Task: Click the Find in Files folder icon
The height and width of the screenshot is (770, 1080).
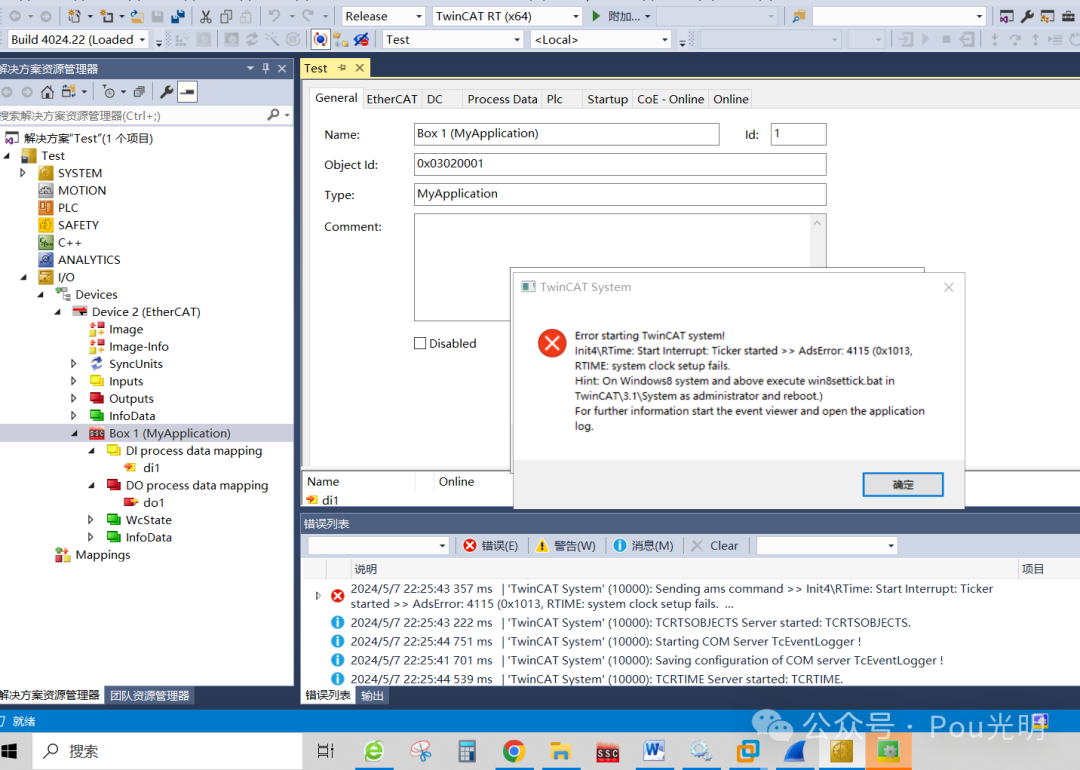Action: (799, 16)
